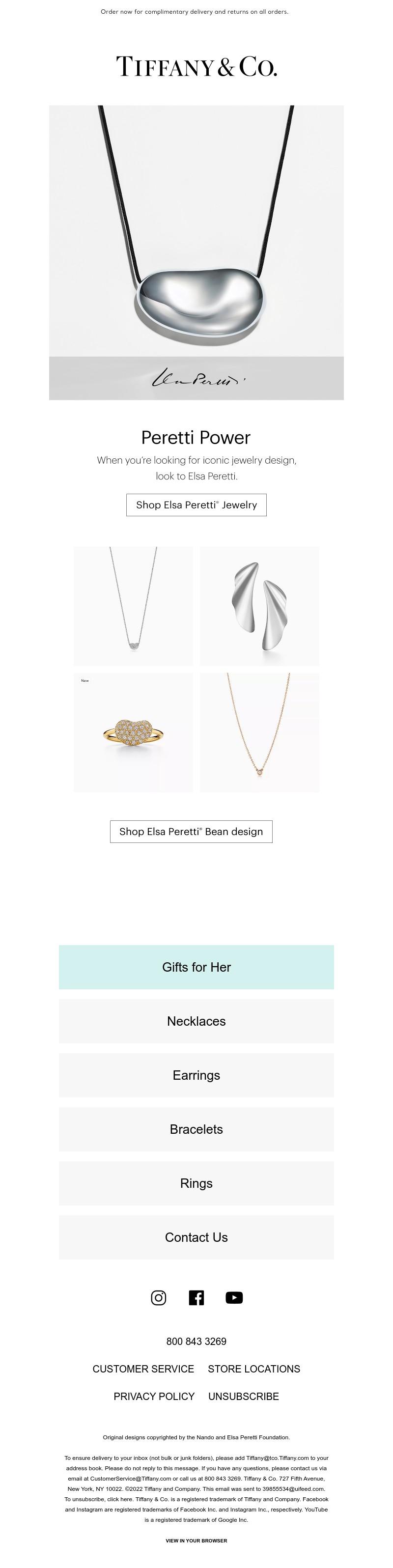Click the Tiffany & Co. logo

[x=196, y=66]
